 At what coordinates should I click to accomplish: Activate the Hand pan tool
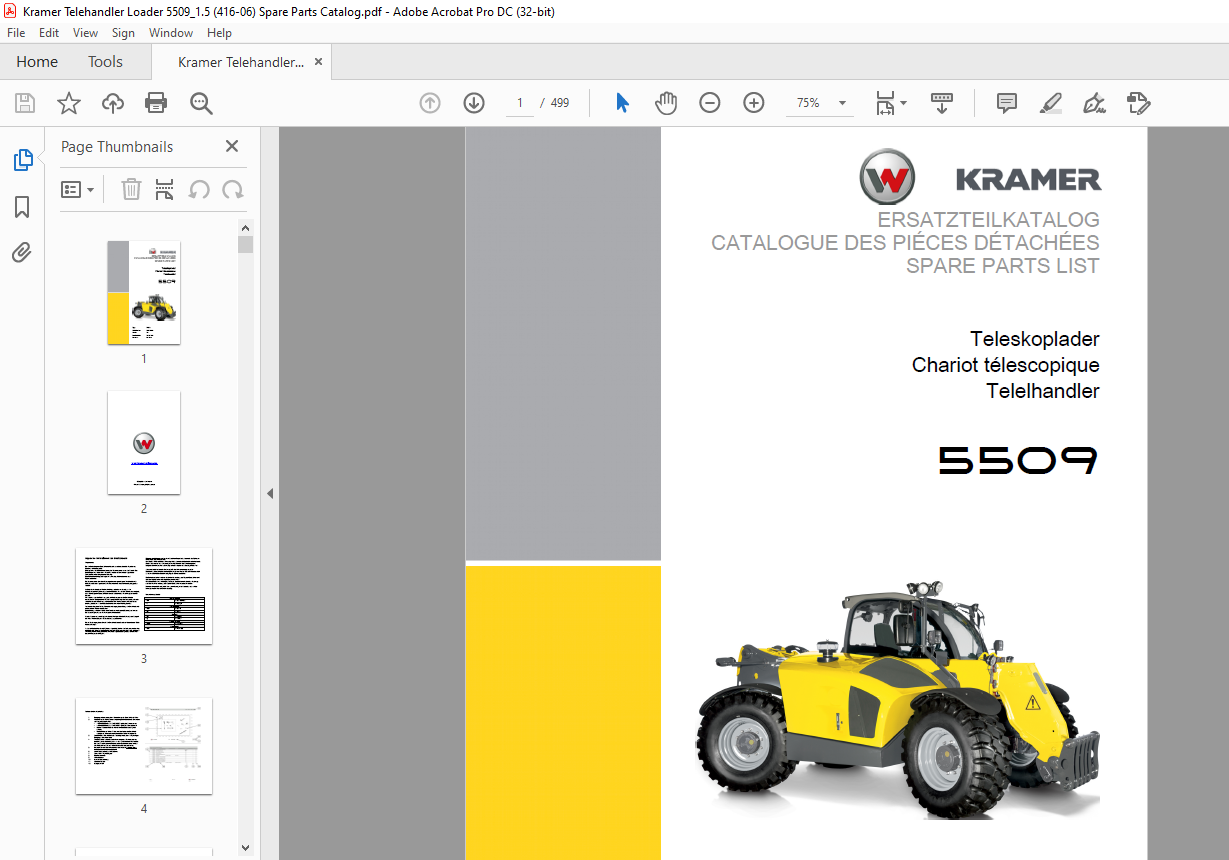(666, 103)
